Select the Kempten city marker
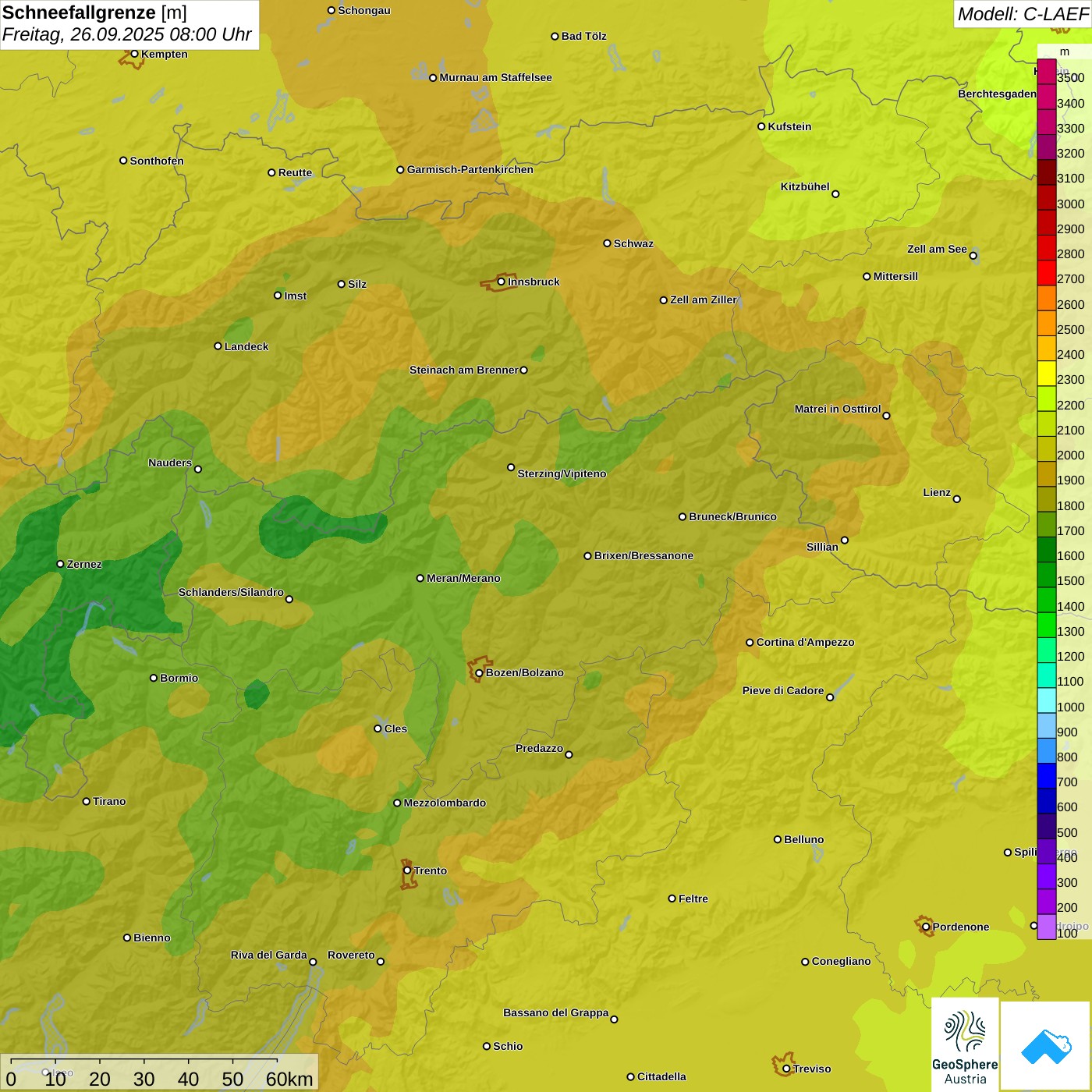The width and height of the screenshot is (1092, 1092). (134, 54)
